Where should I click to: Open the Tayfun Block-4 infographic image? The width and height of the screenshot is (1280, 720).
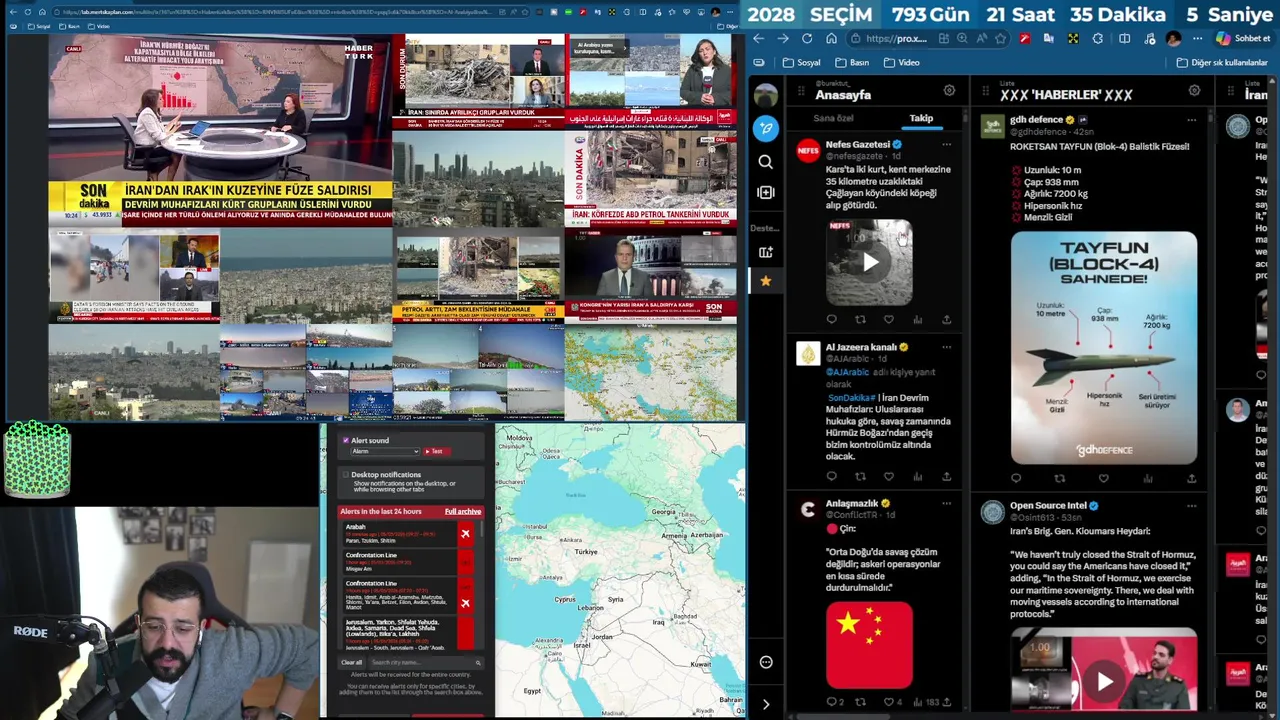pyautogui.click(x=1104, y=348)
